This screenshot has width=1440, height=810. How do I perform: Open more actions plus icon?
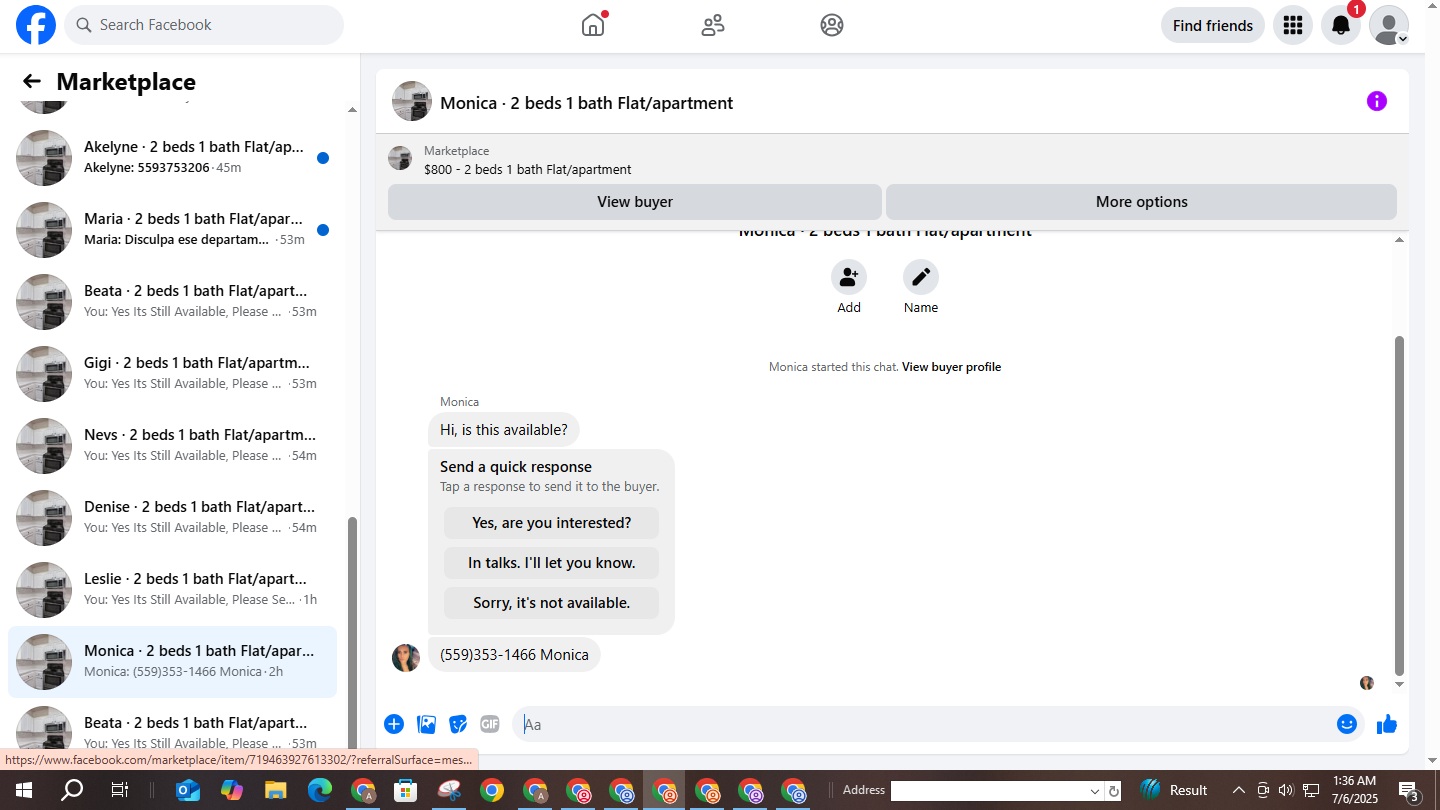coord(394,724)
